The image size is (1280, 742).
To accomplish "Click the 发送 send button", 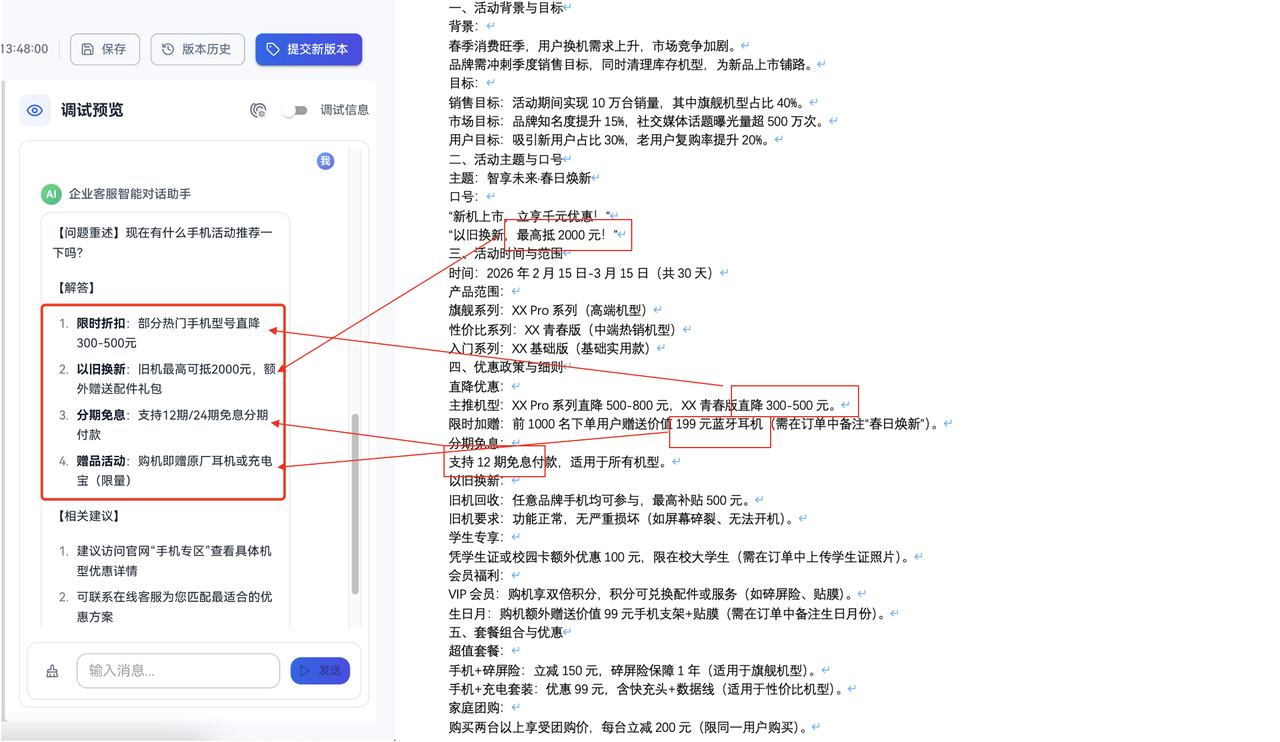I will (x=320, y=670).
